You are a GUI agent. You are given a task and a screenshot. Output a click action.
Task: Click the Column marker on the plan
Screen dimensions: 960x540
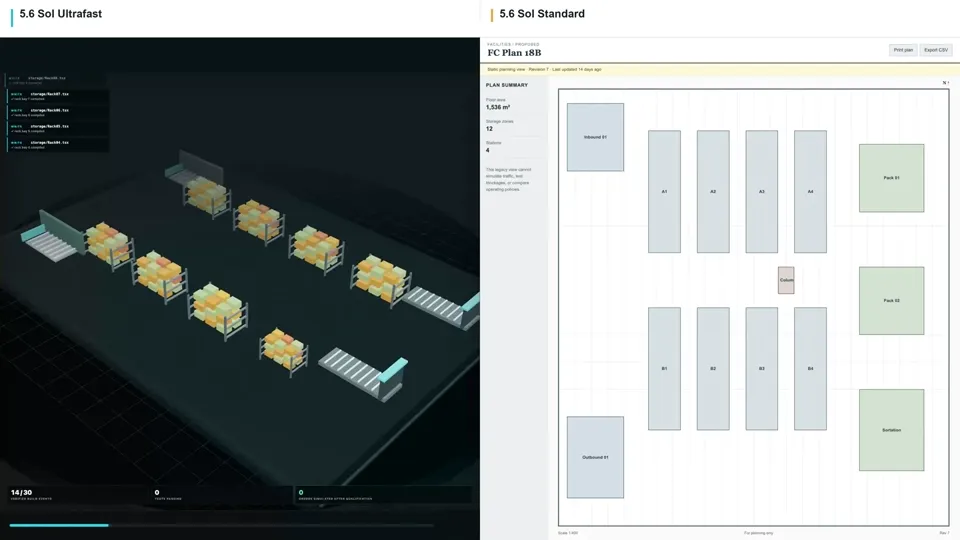(786, 280)
